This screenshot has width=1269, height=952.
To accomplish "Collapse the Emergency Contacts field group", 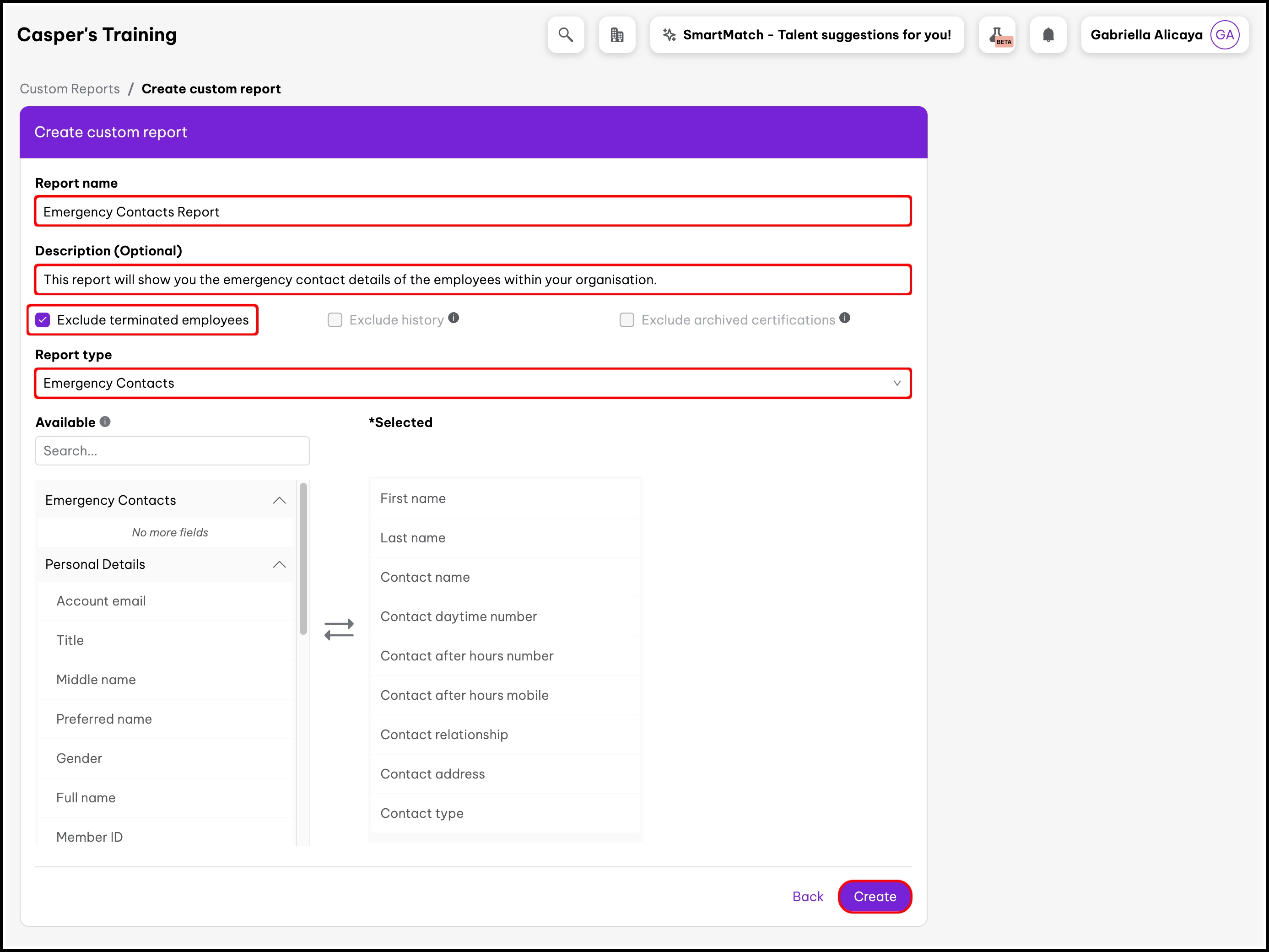I will tap(280, 500).
